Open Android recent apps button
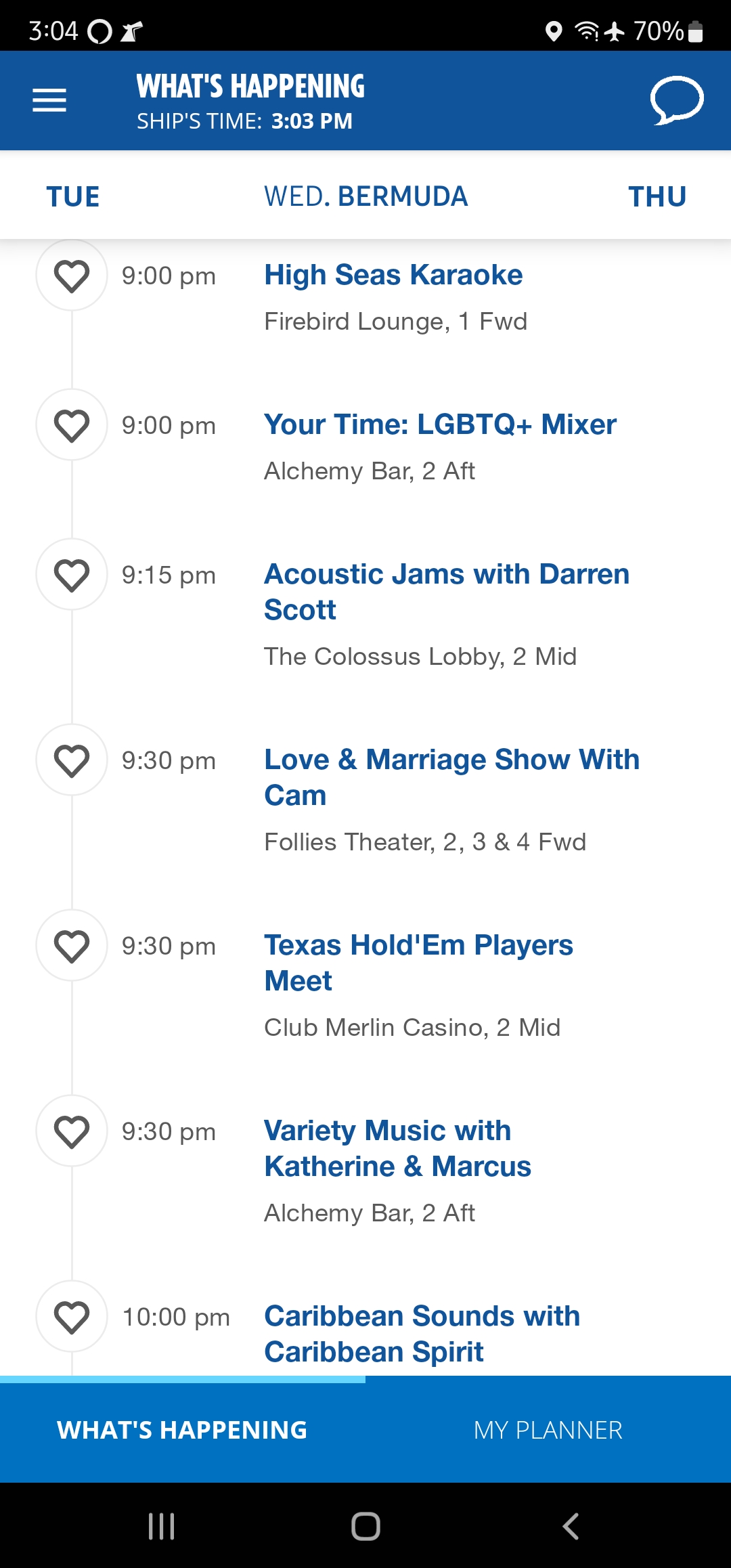This screenshot has width=731, height=1568. pos(161,1526)
